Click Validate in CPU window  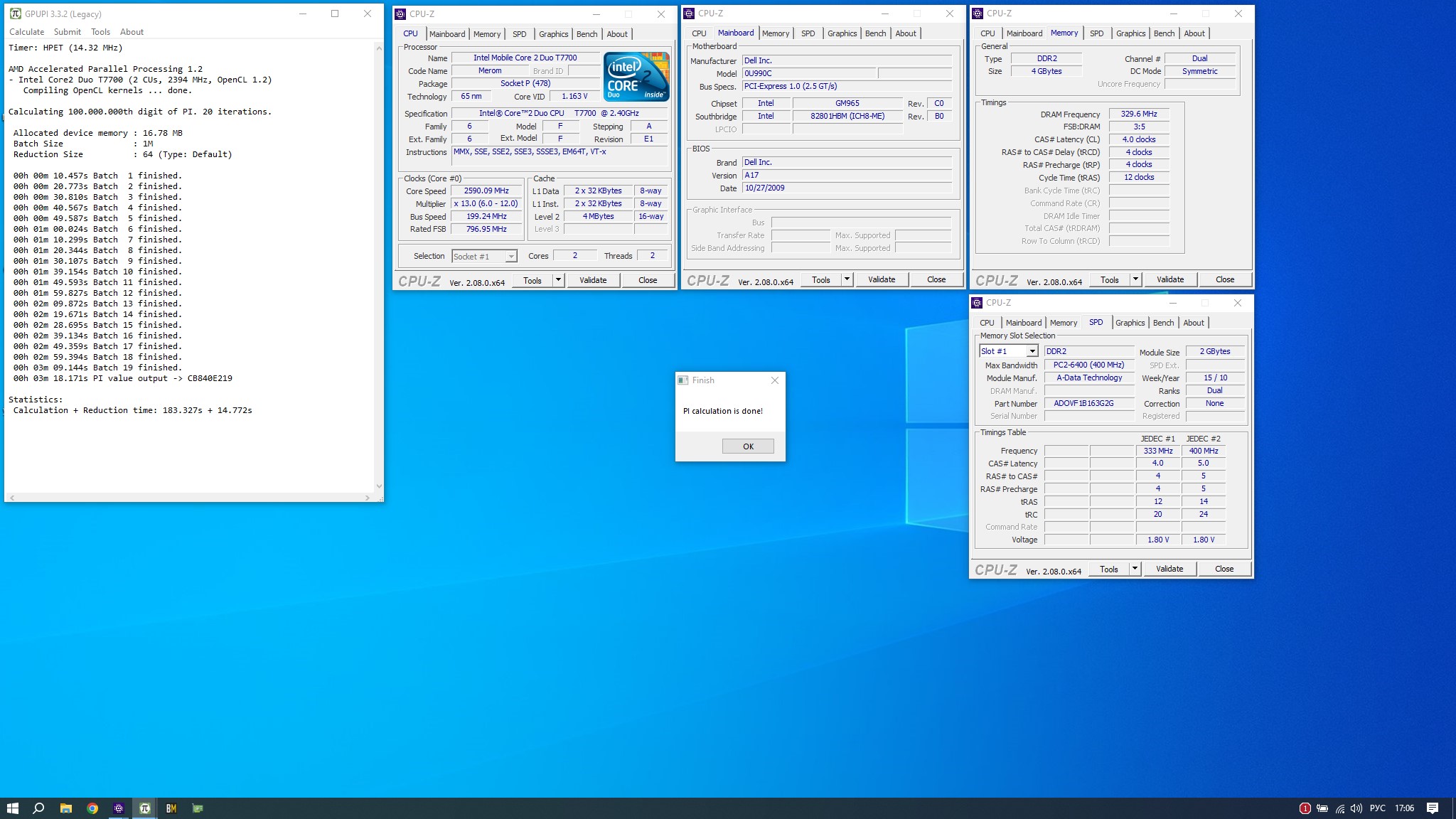593,280
